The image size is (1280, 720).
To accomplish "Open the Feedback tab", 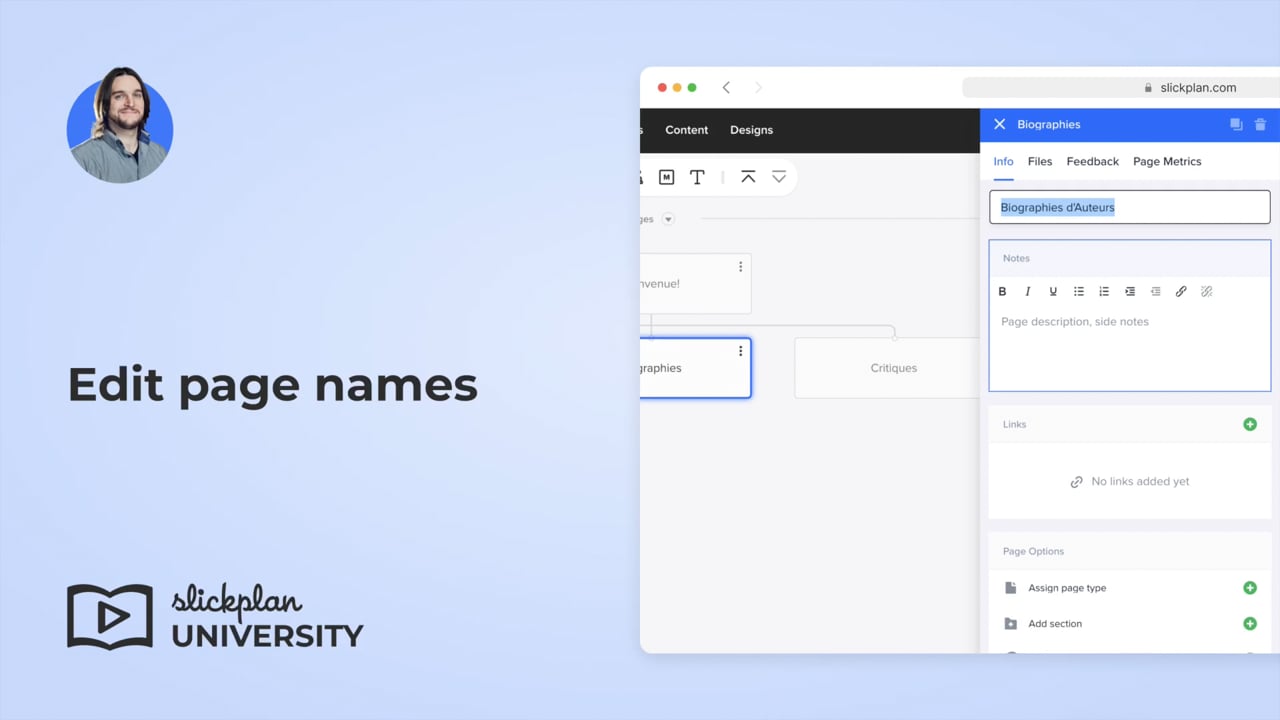I will pos(1092,161).
